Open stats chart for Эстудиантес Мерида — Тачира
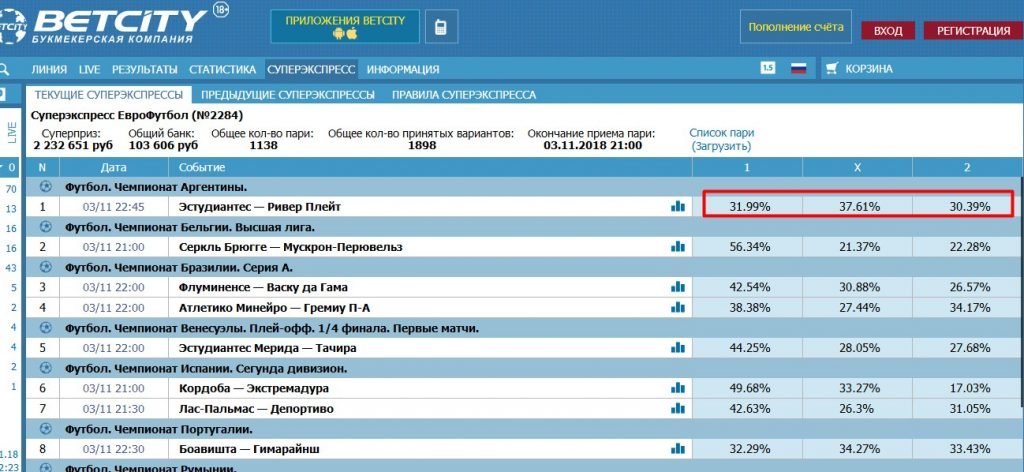 [x=678, y=348]
